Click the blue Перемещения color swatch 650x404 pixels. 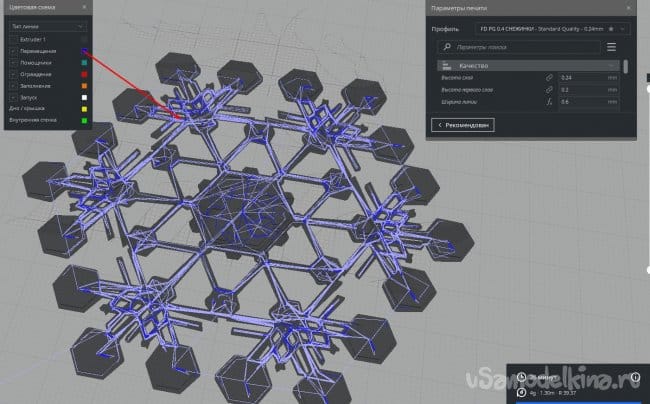click(x=87, y=50)
